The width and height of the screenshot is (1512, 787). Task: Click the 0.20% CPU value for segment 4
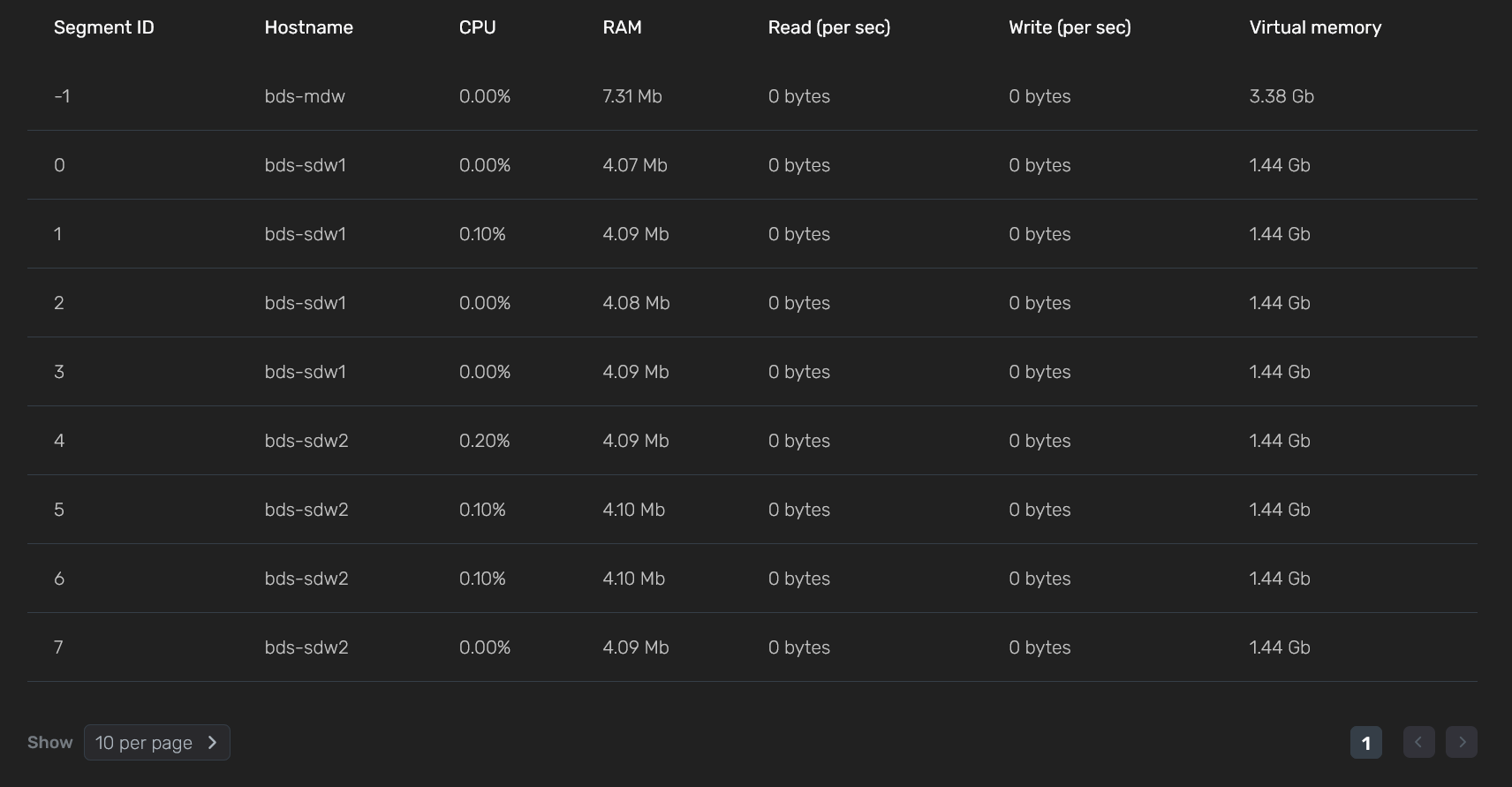coord(484,441)
